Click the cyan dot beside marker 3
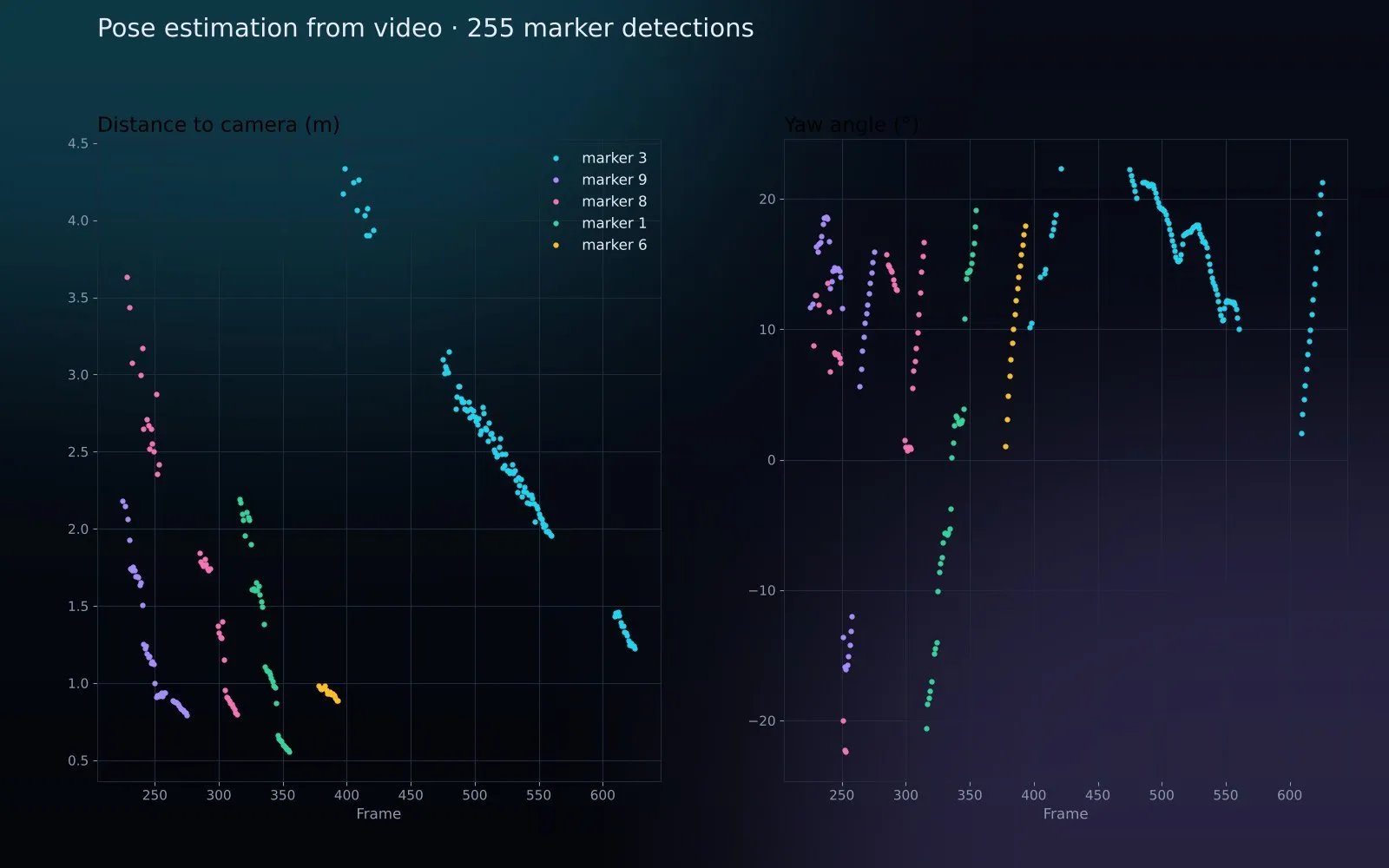 tap(556, 158)
